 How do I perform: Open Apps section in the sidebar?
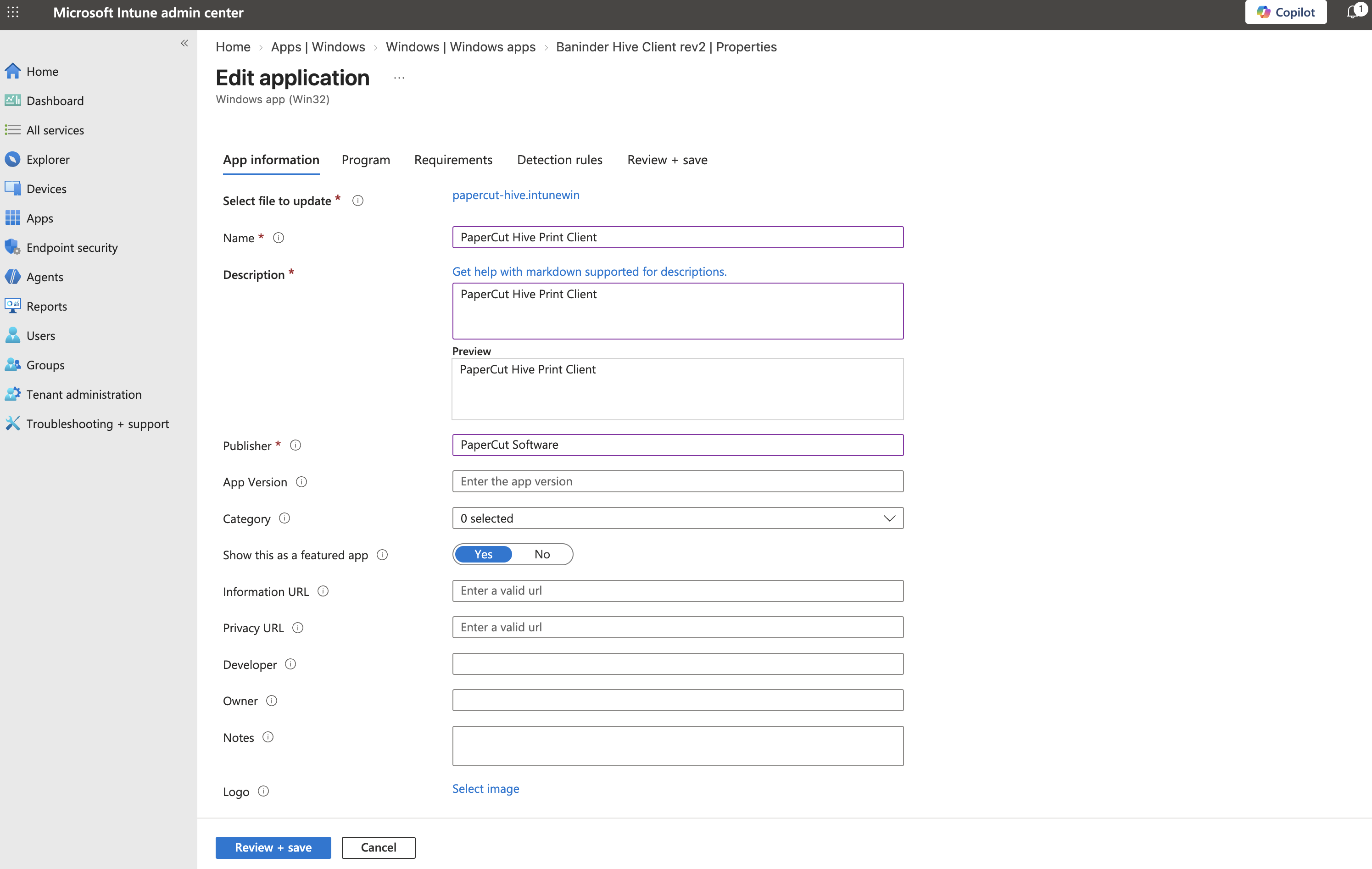tap(39, 218)
